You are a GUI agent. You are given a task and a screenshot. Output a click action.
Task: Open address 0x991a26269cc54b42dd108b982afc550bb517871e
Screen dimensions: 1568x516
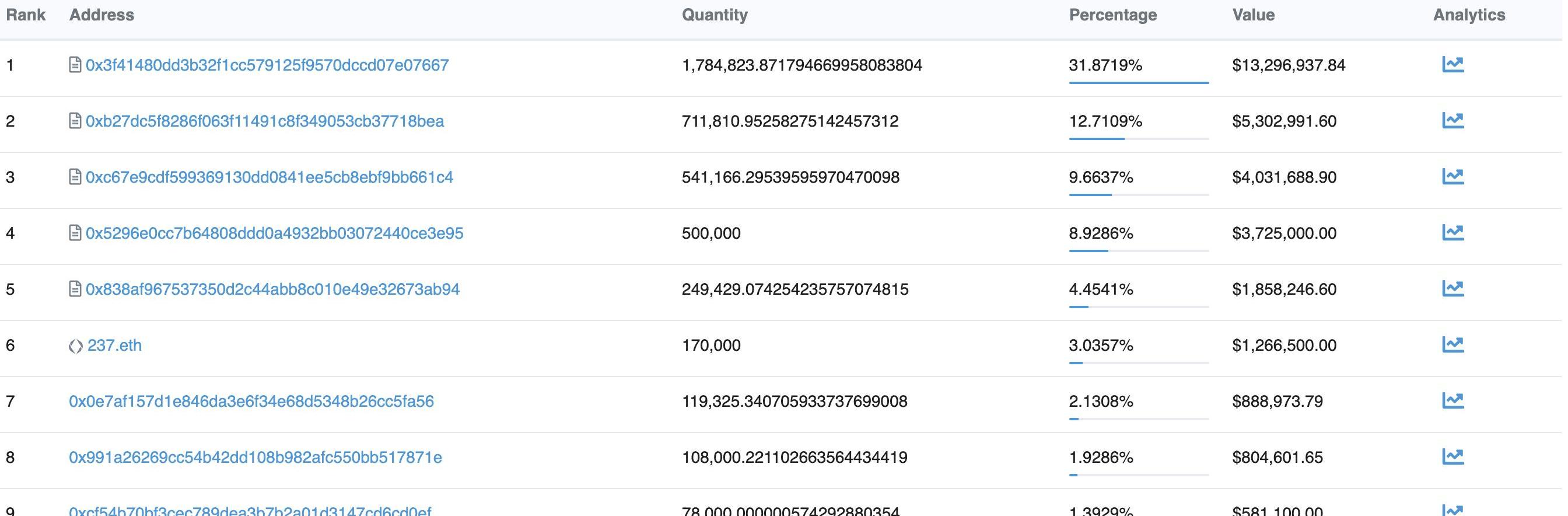(x=255, y=458)
